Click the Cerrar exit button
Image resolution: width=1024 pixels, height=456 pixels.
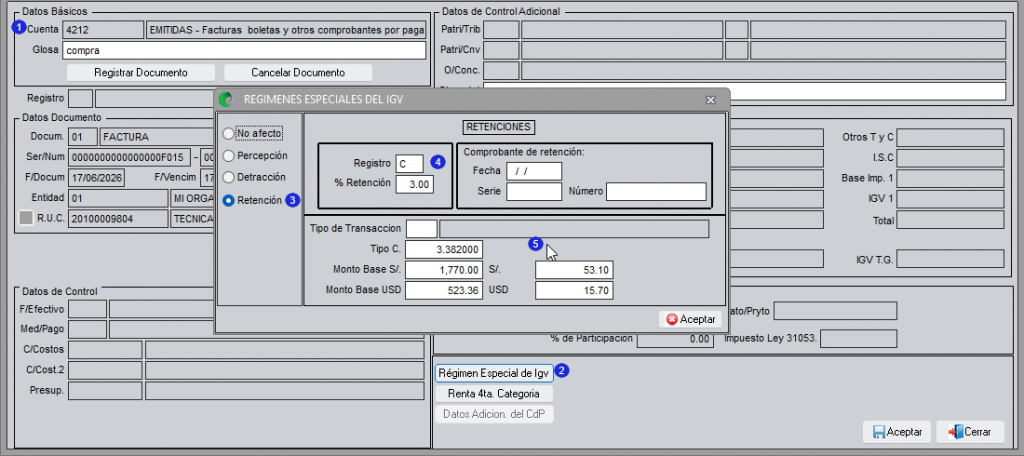click(970, 432)
